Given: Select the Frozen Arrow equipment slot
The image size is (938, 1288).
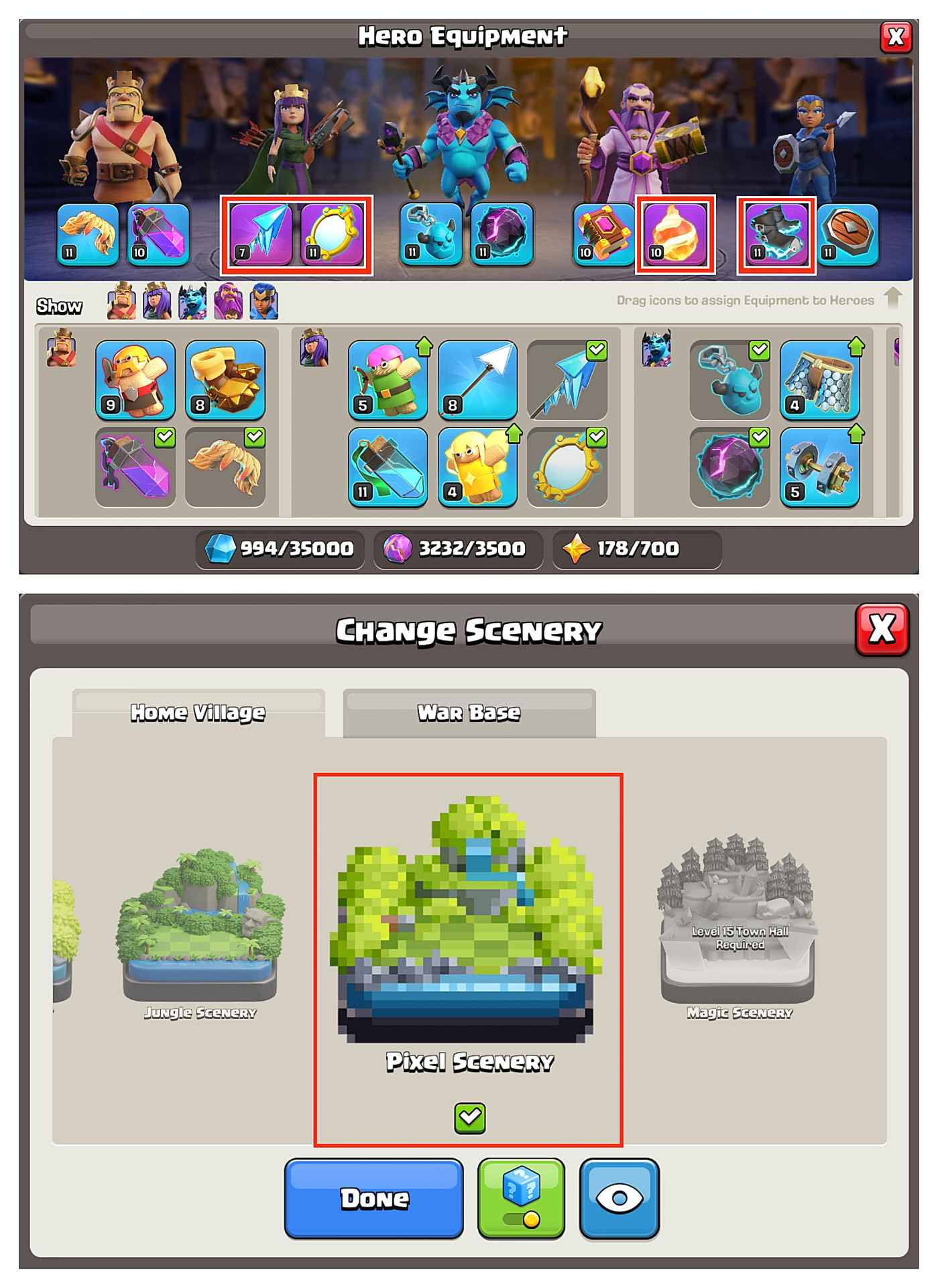Looking at the screenshot, I should [261, 235].
